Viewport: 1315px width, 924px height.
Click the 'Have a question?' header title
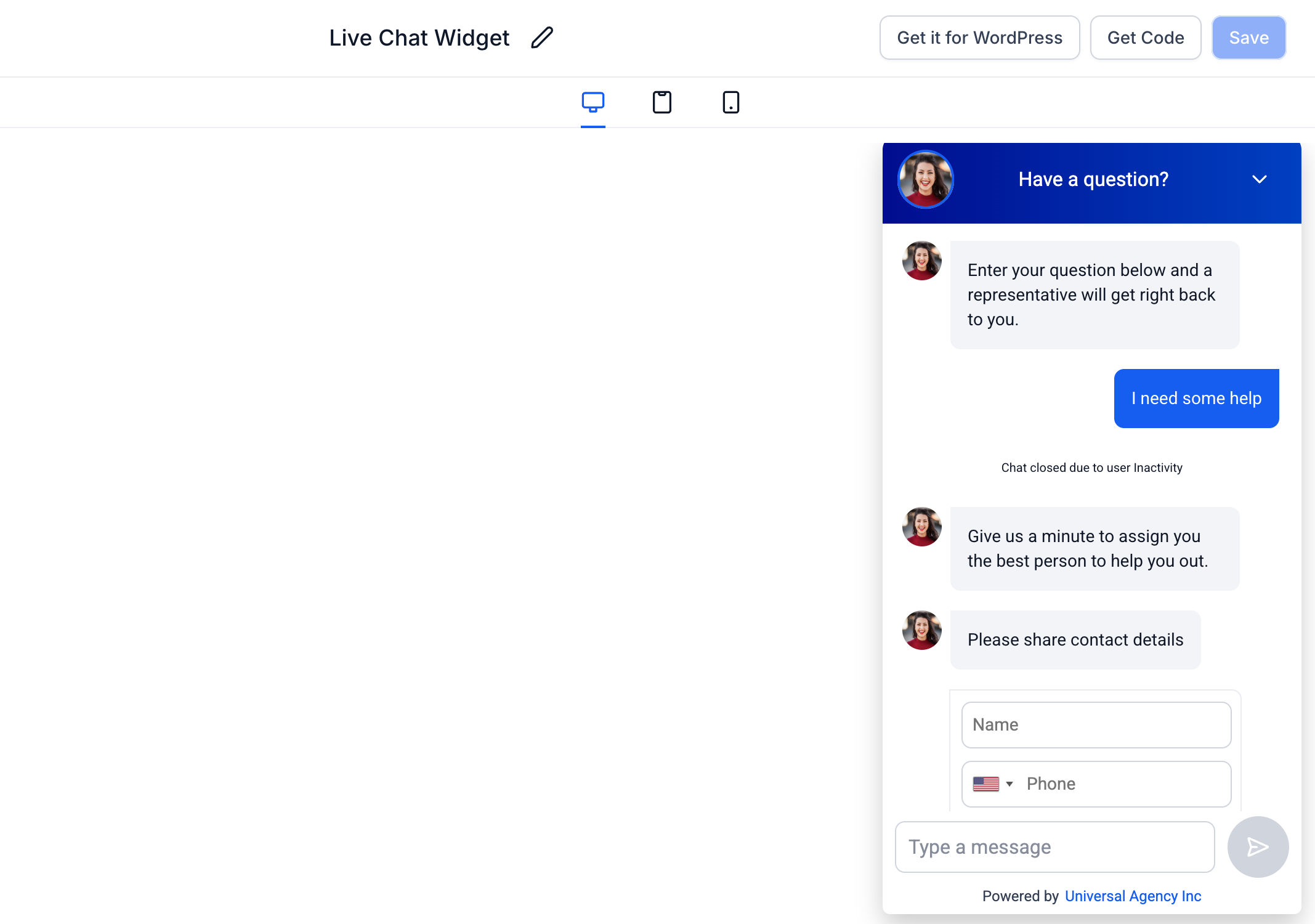coord(1093,179)
